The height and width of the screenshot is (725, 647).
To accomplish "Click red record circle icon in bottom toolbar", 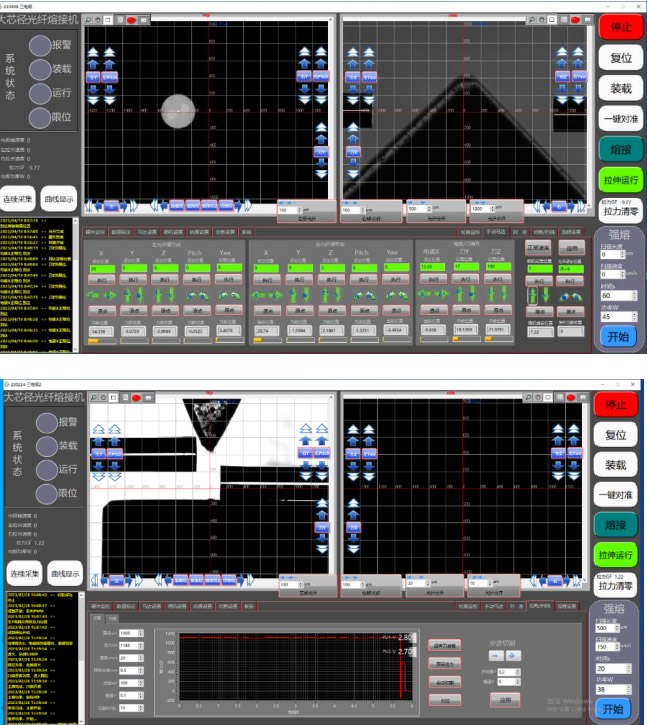I will 132,397.
